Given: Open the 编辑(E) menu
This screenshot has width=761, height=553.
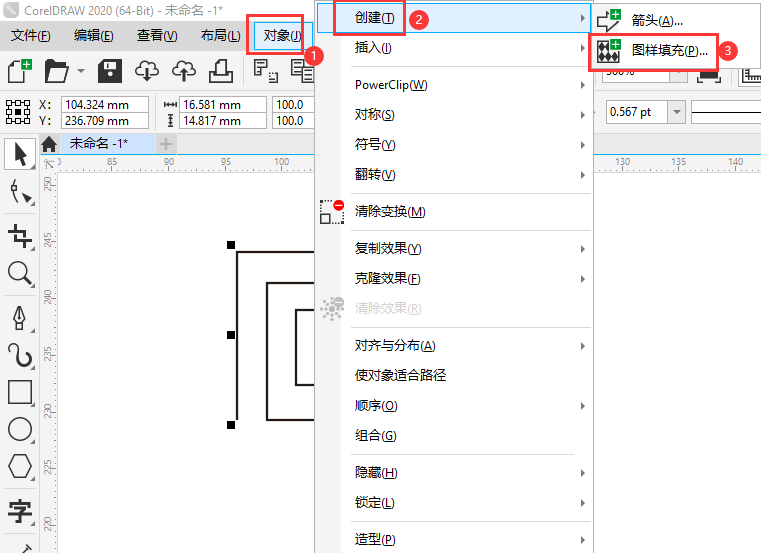Looking at the screenshot, I should pyautogui.click(x=94, y=35).
